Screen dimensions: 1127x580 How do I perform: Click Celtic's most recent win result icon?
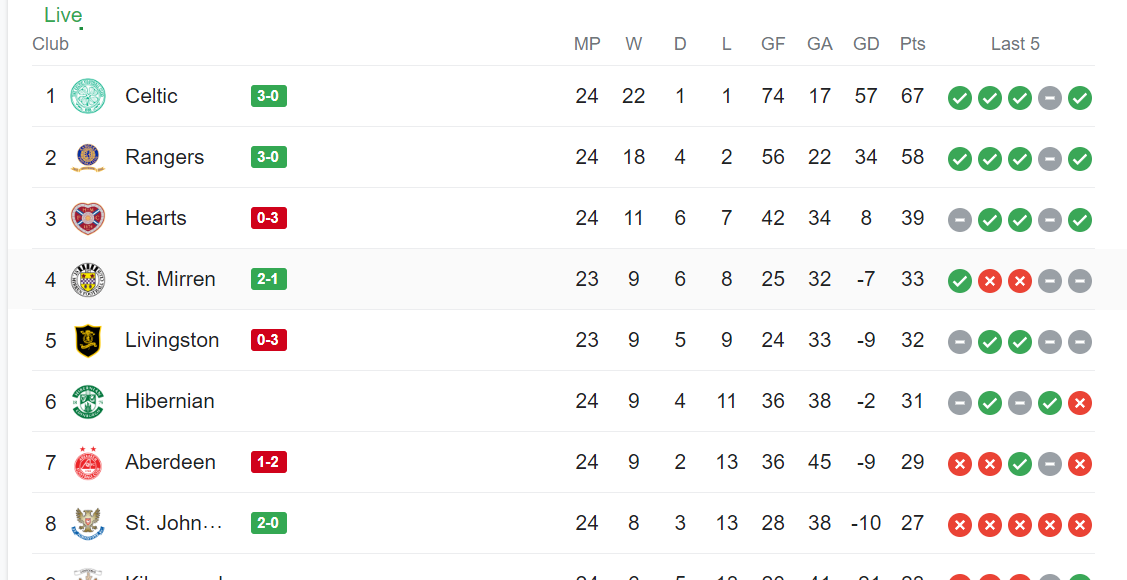[1080, 98]
